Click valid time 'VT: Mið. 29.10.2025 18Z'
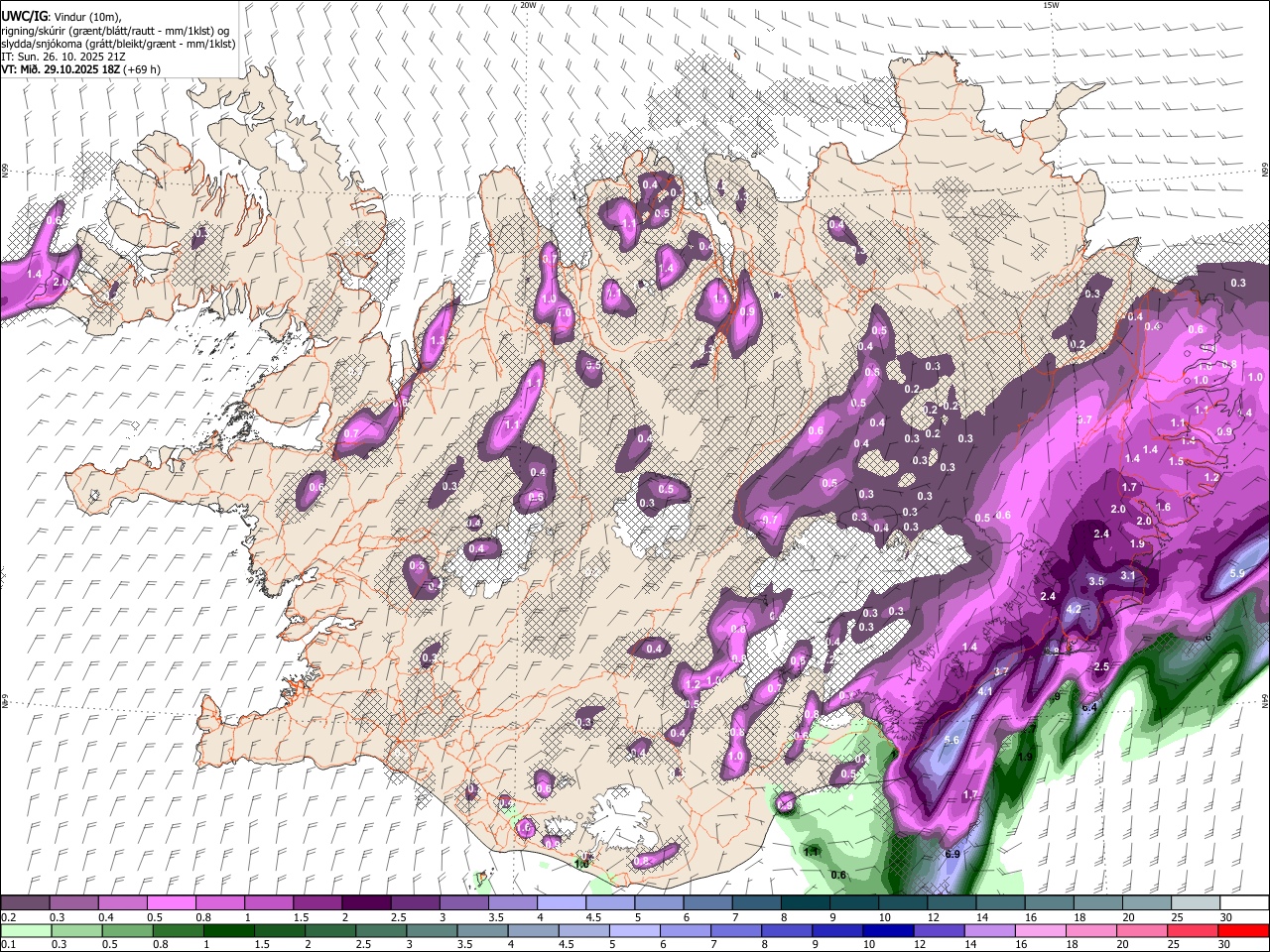1270x952 pixels. click(62, 69)
